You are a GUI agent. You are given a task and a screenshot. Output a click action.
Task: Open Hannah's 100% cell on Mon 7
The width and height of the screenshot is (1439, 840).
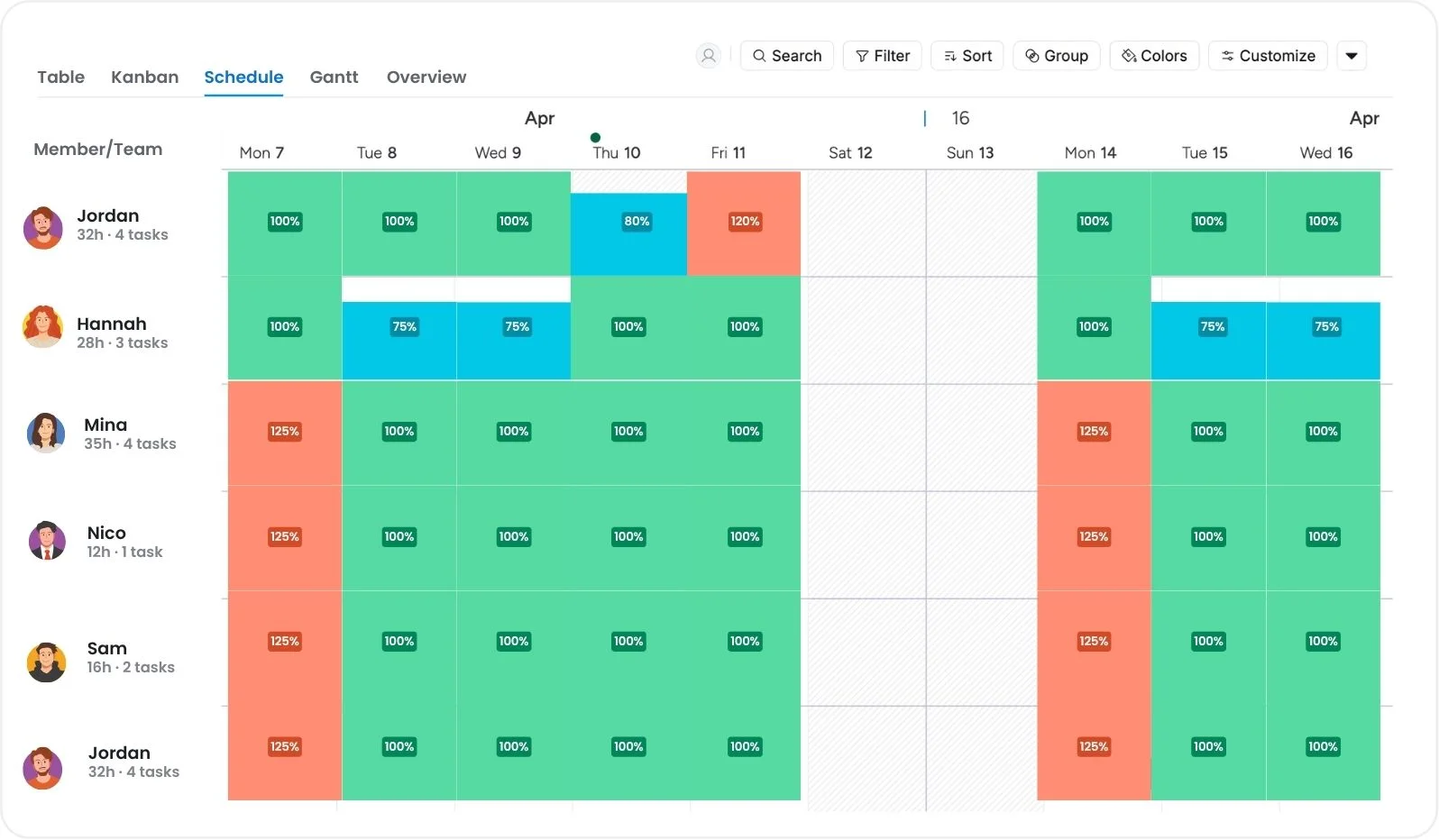click(x=285, y=328)
